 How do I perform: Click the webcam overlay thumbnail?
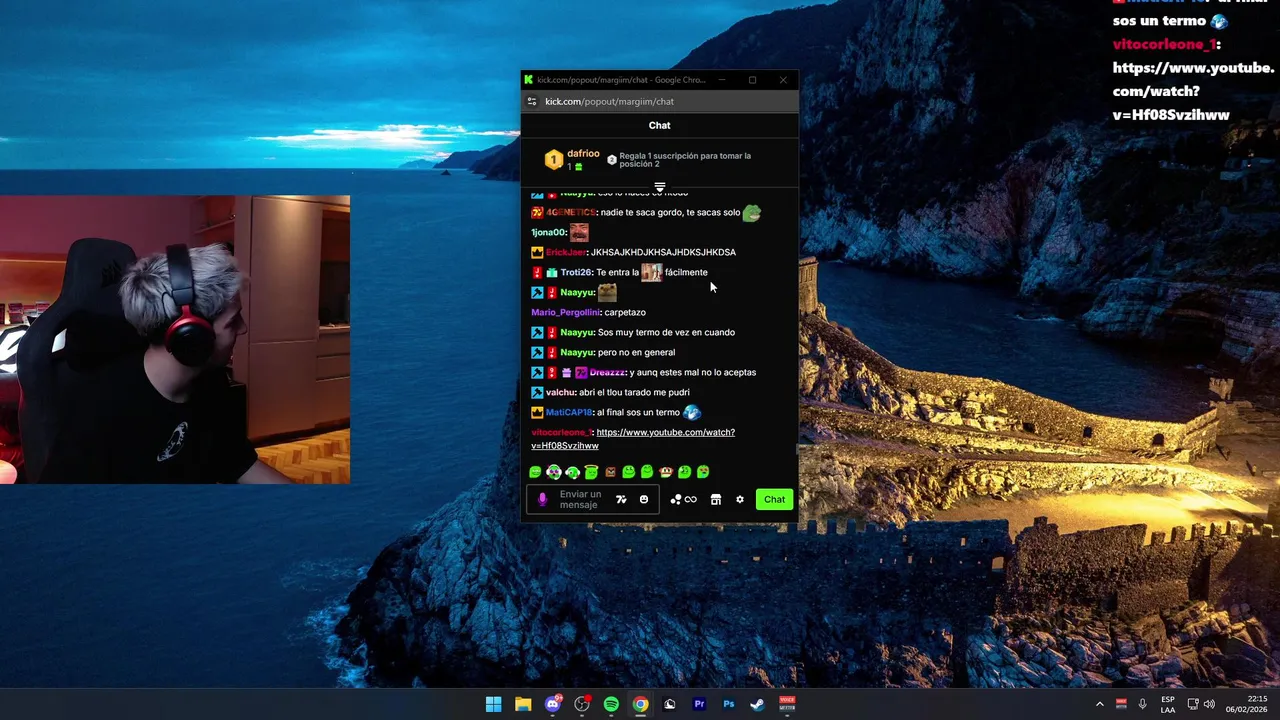(175, 340)
